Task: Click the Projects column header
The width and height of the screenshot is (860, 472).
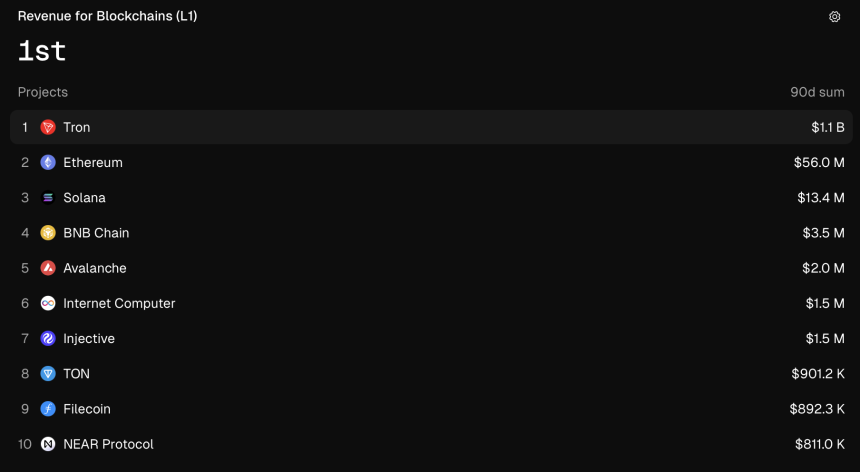Action: pos(43,92)
